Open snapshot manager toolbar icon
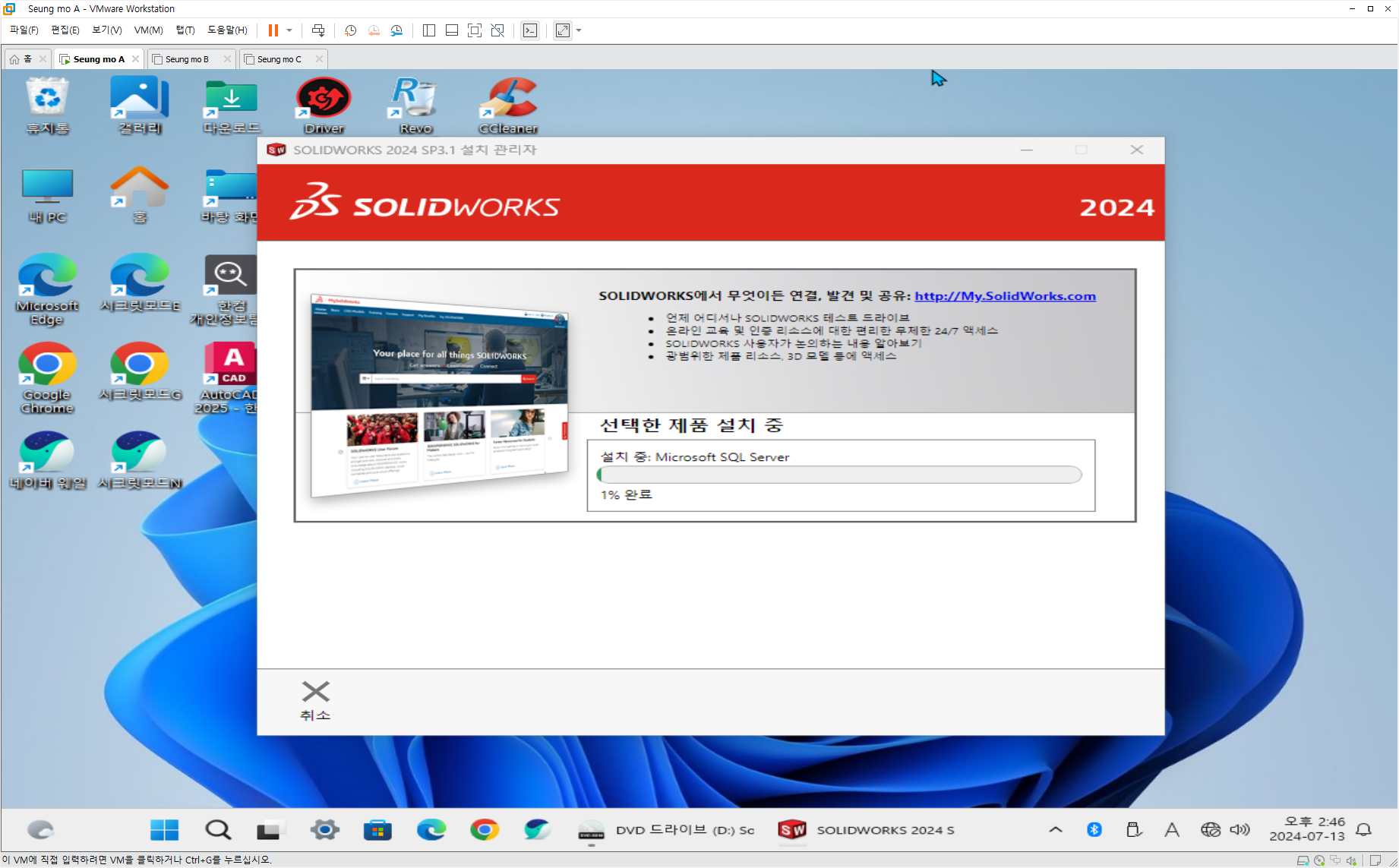This screenshot has height=868, width=1399. pos(396,30)
